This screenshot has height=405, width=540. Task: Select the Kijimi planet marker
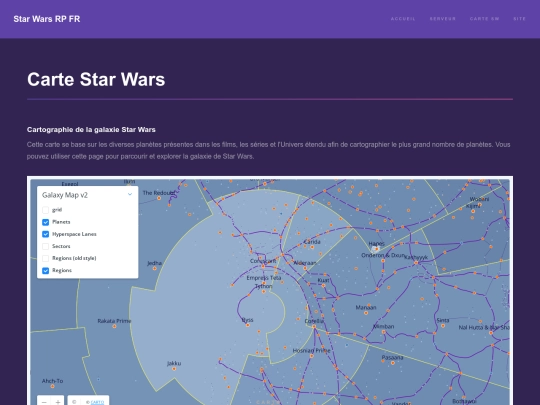point(473,211)
